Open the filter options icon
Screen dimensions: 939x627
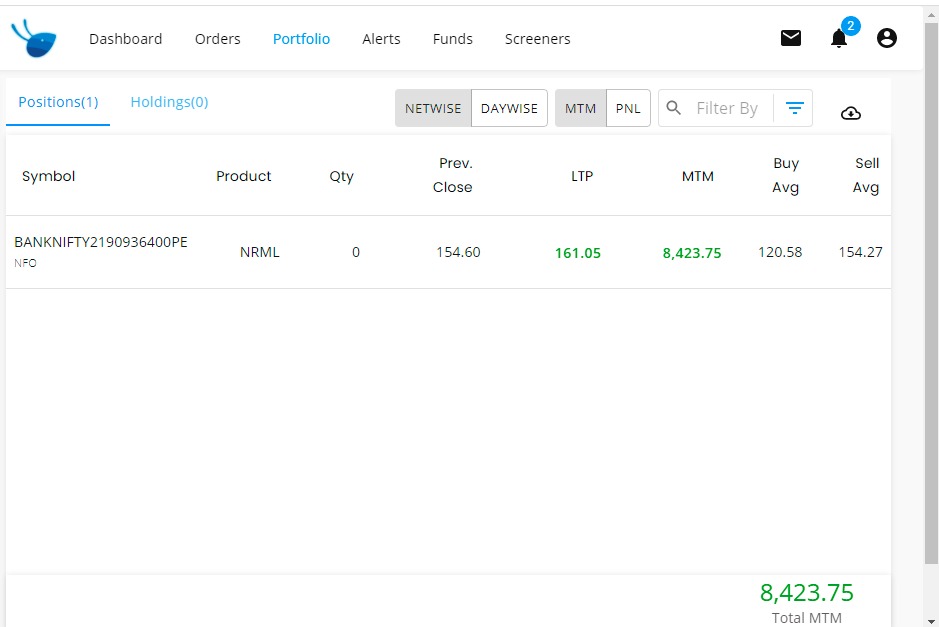(x=795, y=108)
